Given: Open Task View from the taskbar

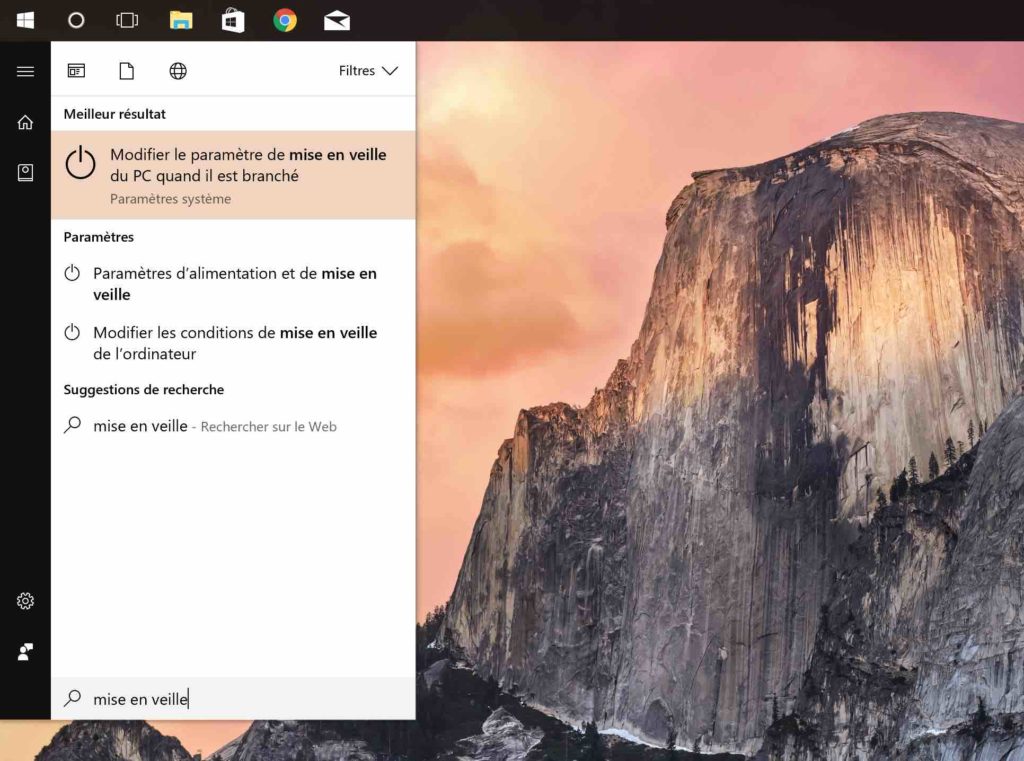Looking at the screenshot, I should (127, 20).
